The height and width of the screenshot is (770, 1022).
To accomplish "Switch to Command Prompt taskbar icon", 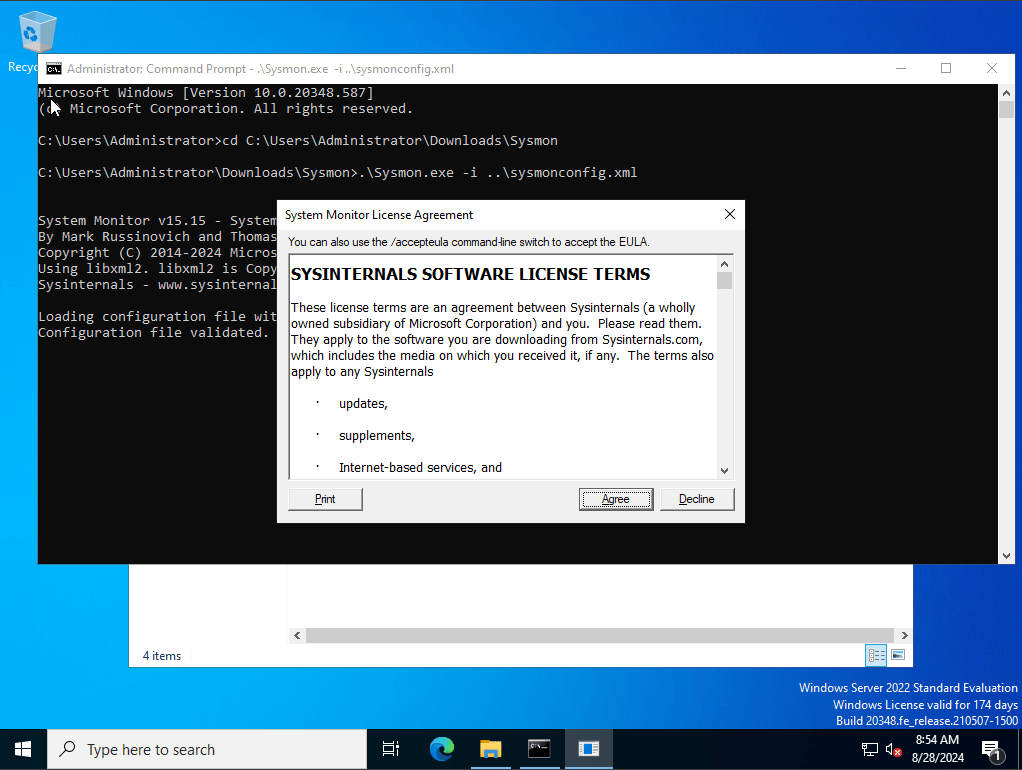I will pos(539,749).
